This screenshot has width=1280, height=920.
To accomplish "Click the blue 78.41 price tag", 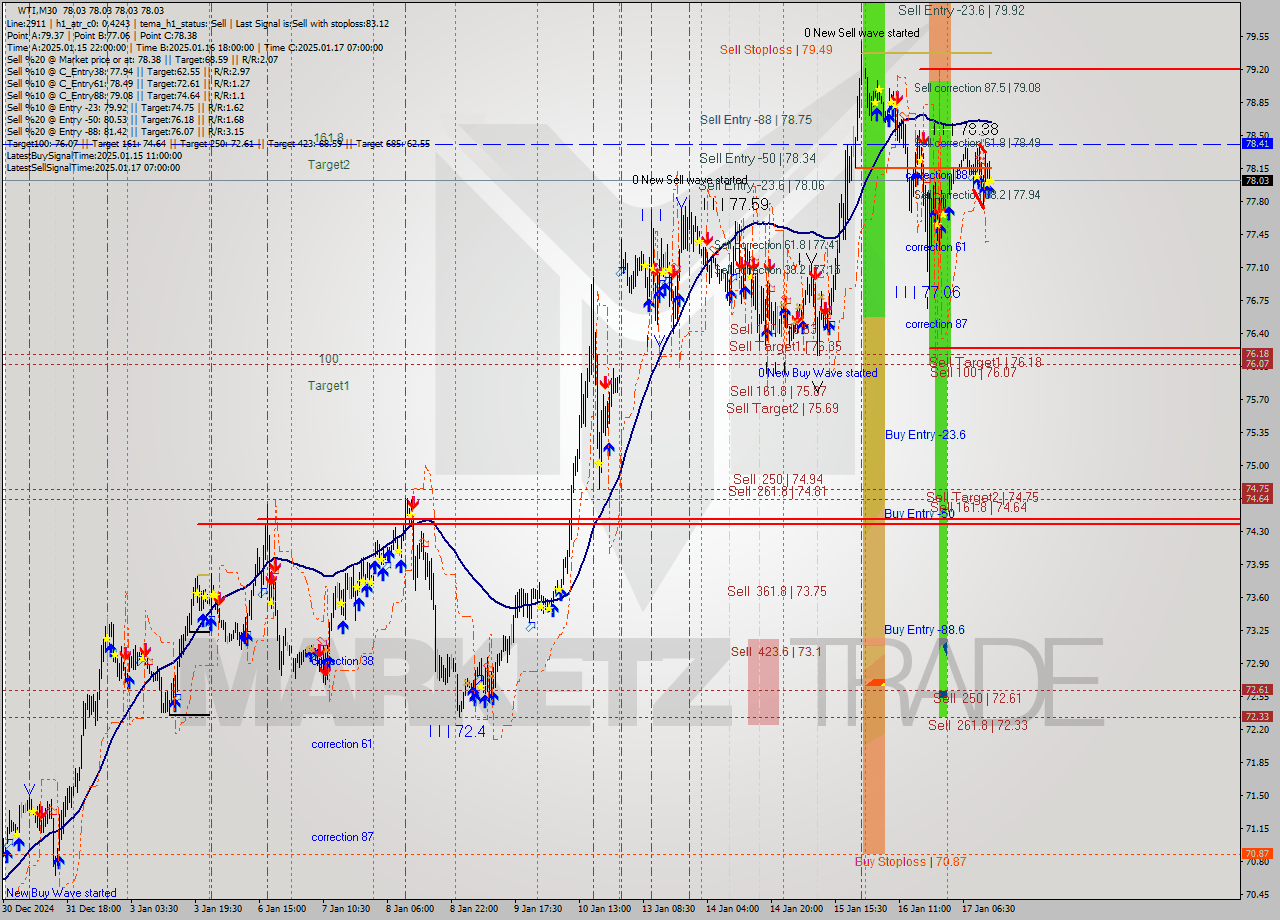I will tap(1257, 143).
